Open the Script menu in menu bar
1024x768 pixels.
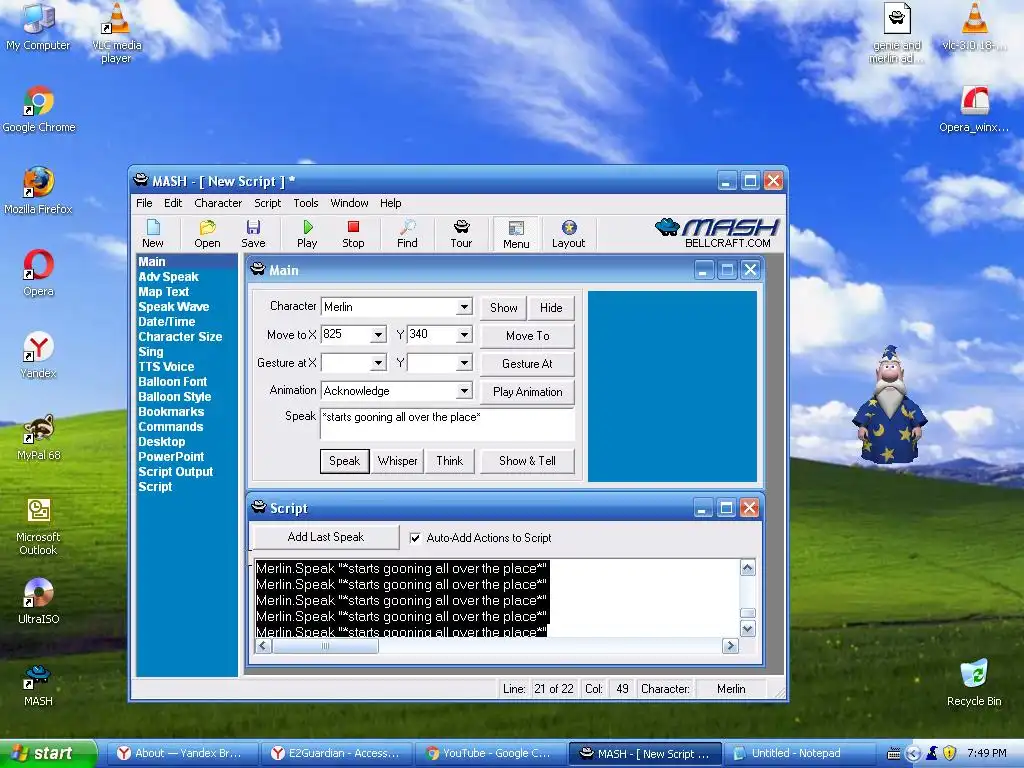point(268,203)
